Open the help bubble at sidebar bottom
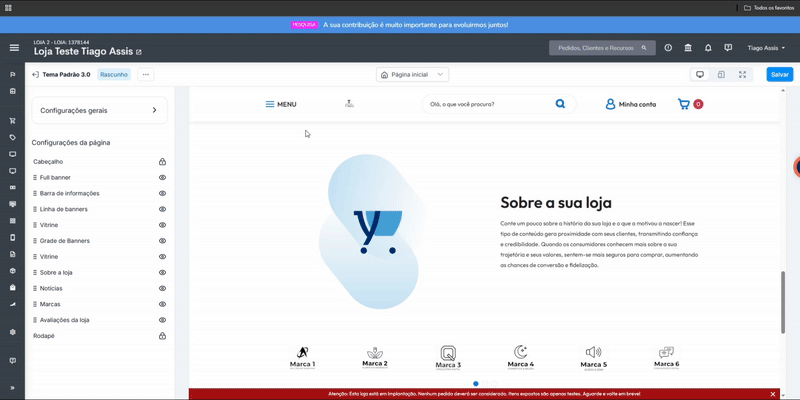Viewport: 800px width, 400px height. pos(13,361)
